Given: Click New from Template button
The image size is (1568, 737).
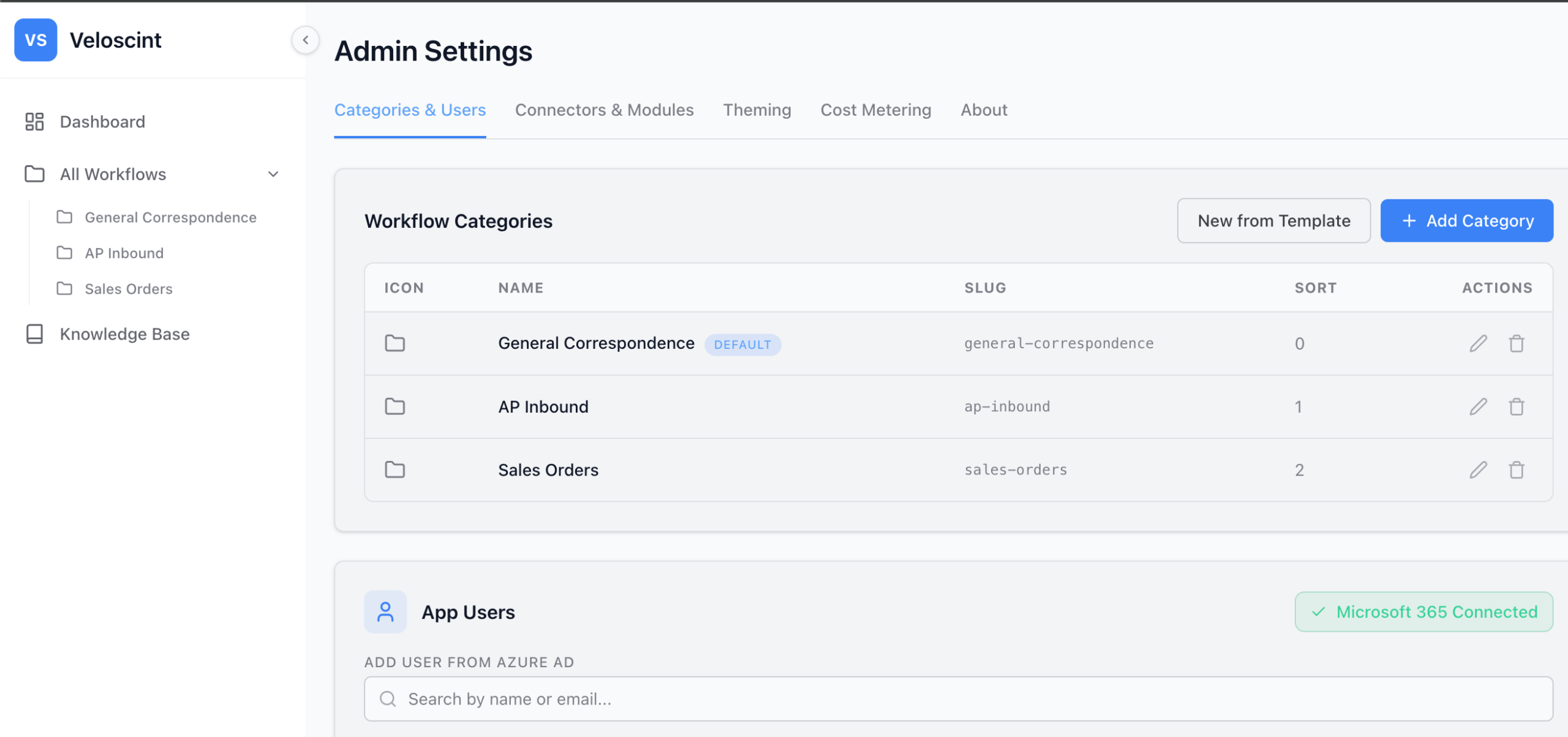Looking at the screenshot, I should pyautogui.click(x=1274, y=220).
